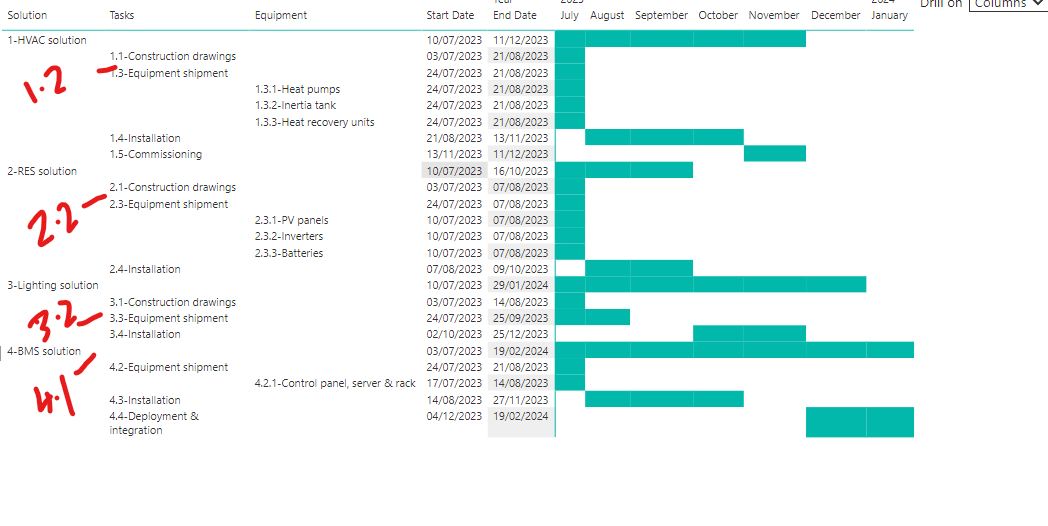1048x526 pixels.
Task: Select the 2.3.1-PV panels equipment entry
Action: pyautogui.click(x=291, y=220)
